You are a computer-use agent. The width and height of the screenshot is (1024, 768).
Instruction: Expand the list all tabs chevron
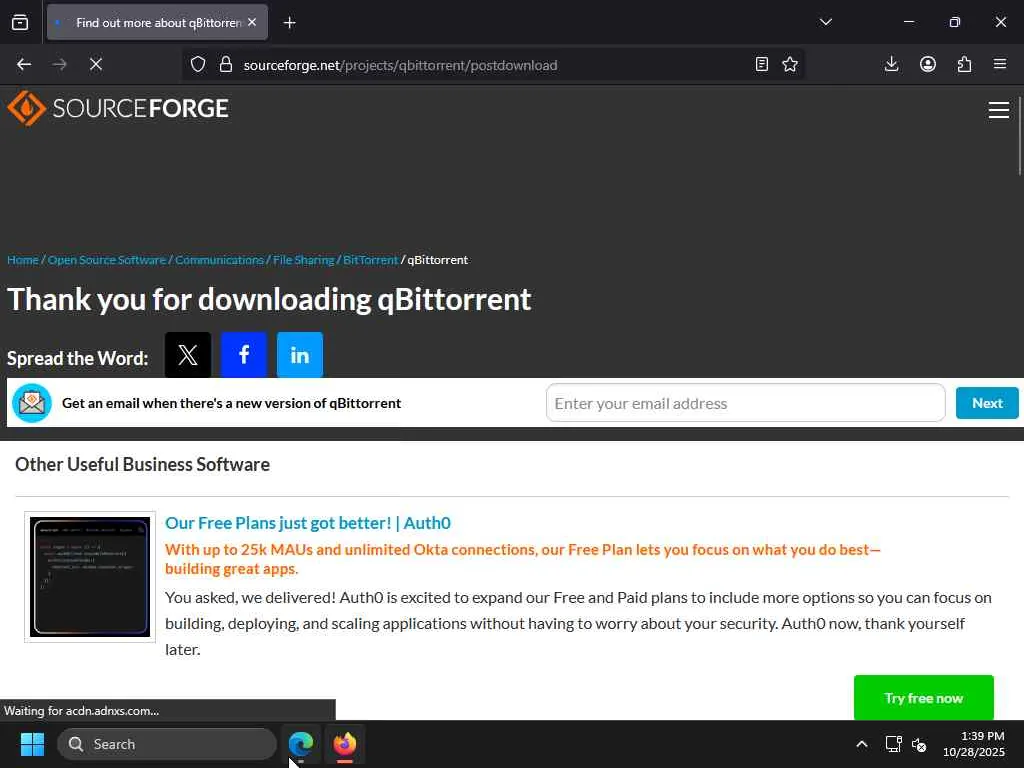pos(825,22)
